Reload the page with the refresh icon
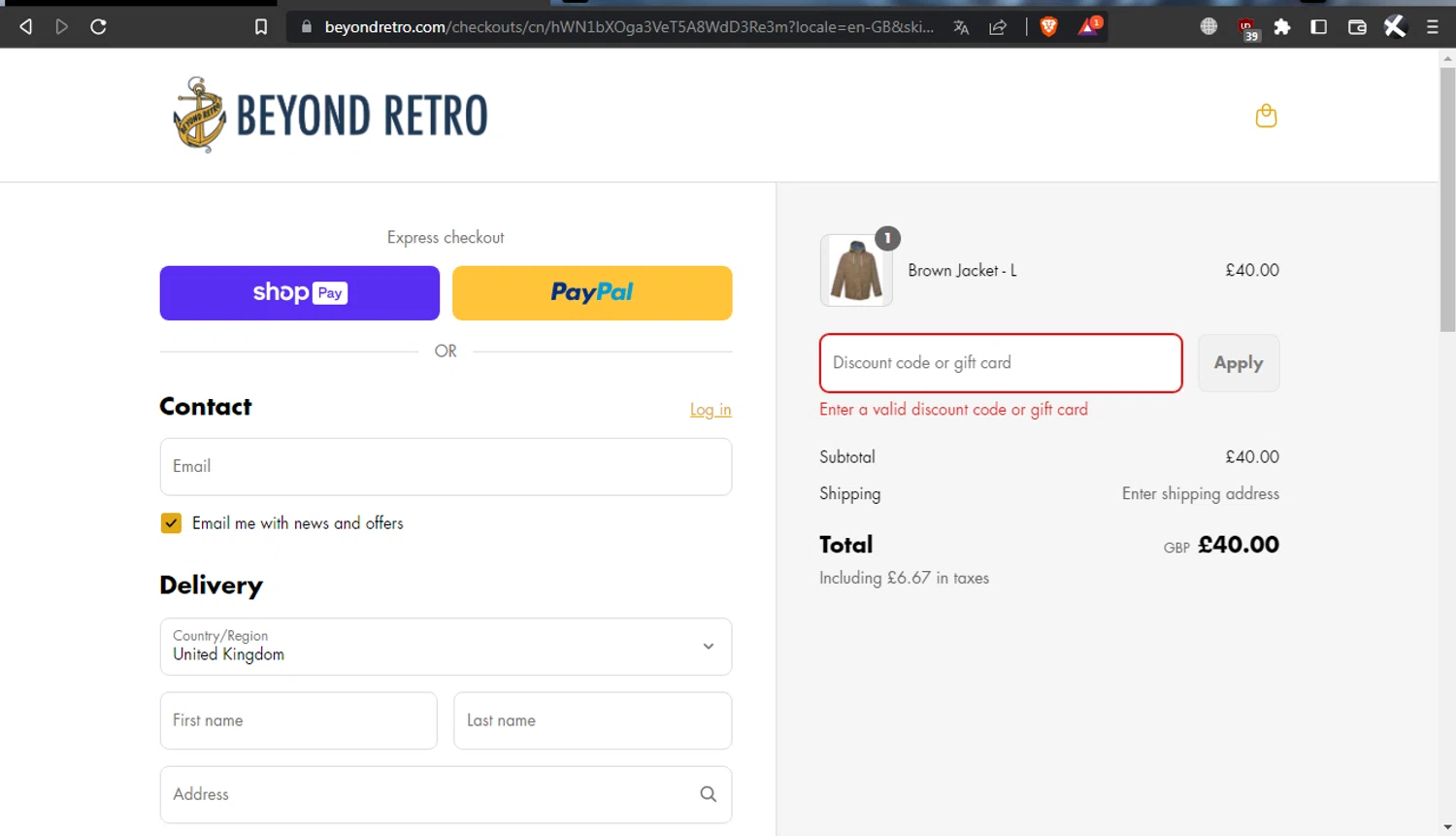1456x836 pixels. tap(98, 27)
